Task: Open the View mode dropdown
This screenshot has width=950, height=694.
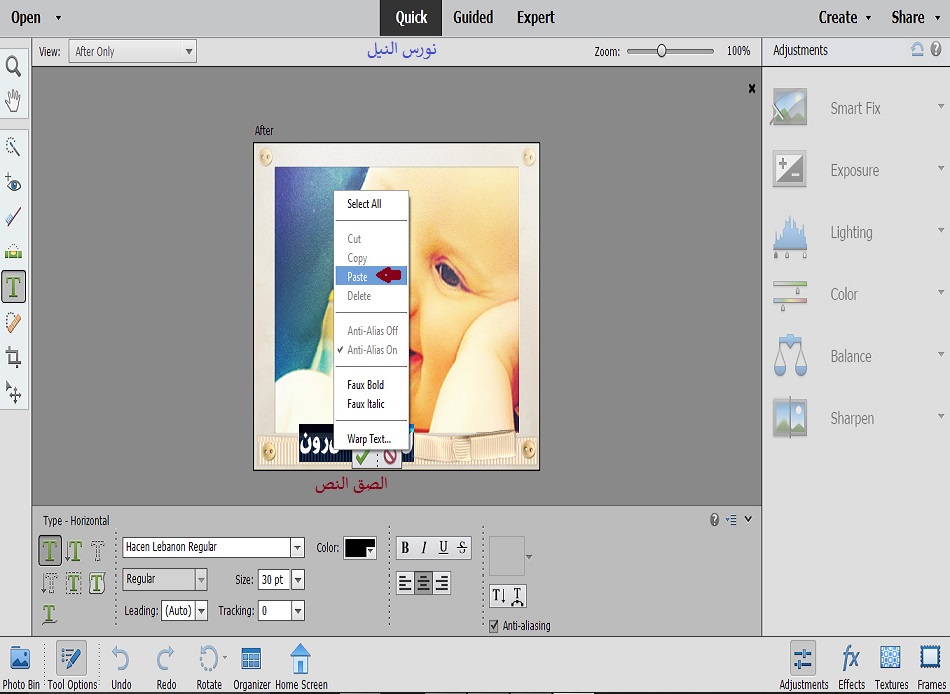Action: 132,51
